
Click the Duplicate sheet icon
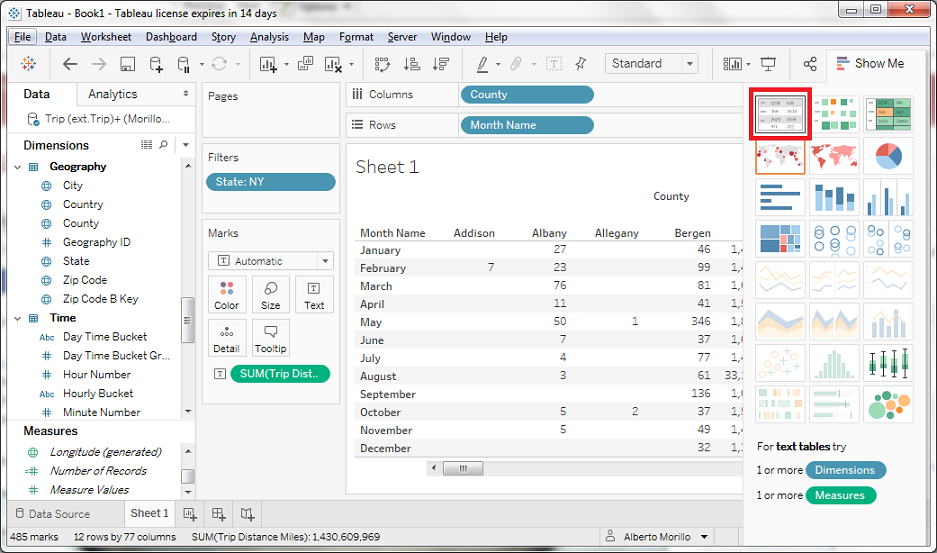[305, 63]
